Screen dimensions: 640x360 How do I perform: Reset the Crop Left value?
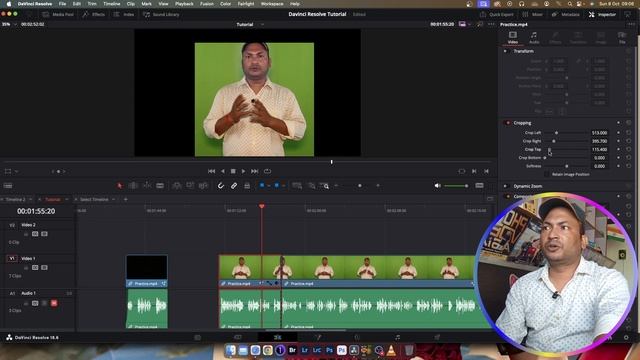[629, 133]
